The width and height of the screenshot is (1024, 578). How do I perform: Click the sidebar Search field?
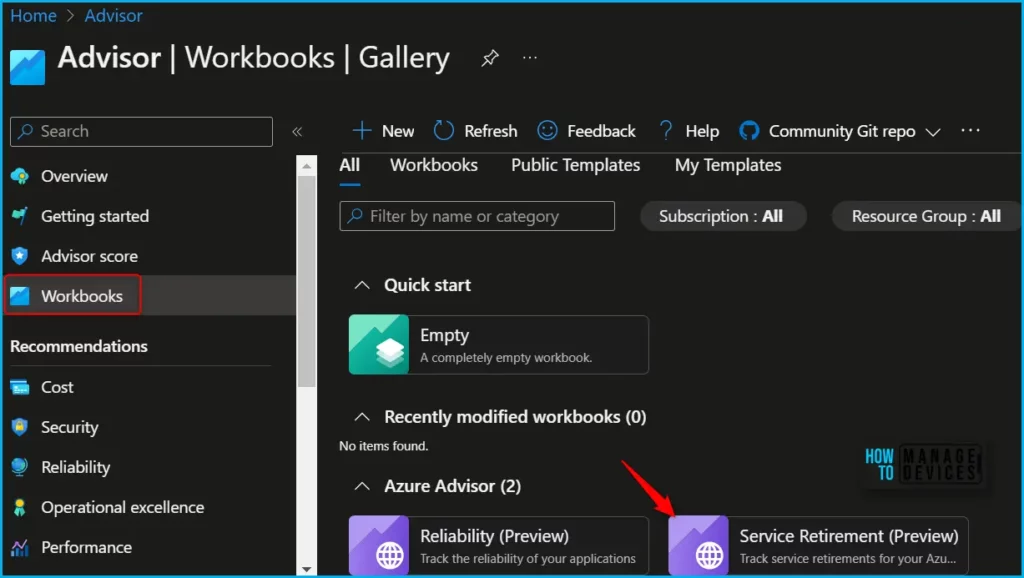141,131
